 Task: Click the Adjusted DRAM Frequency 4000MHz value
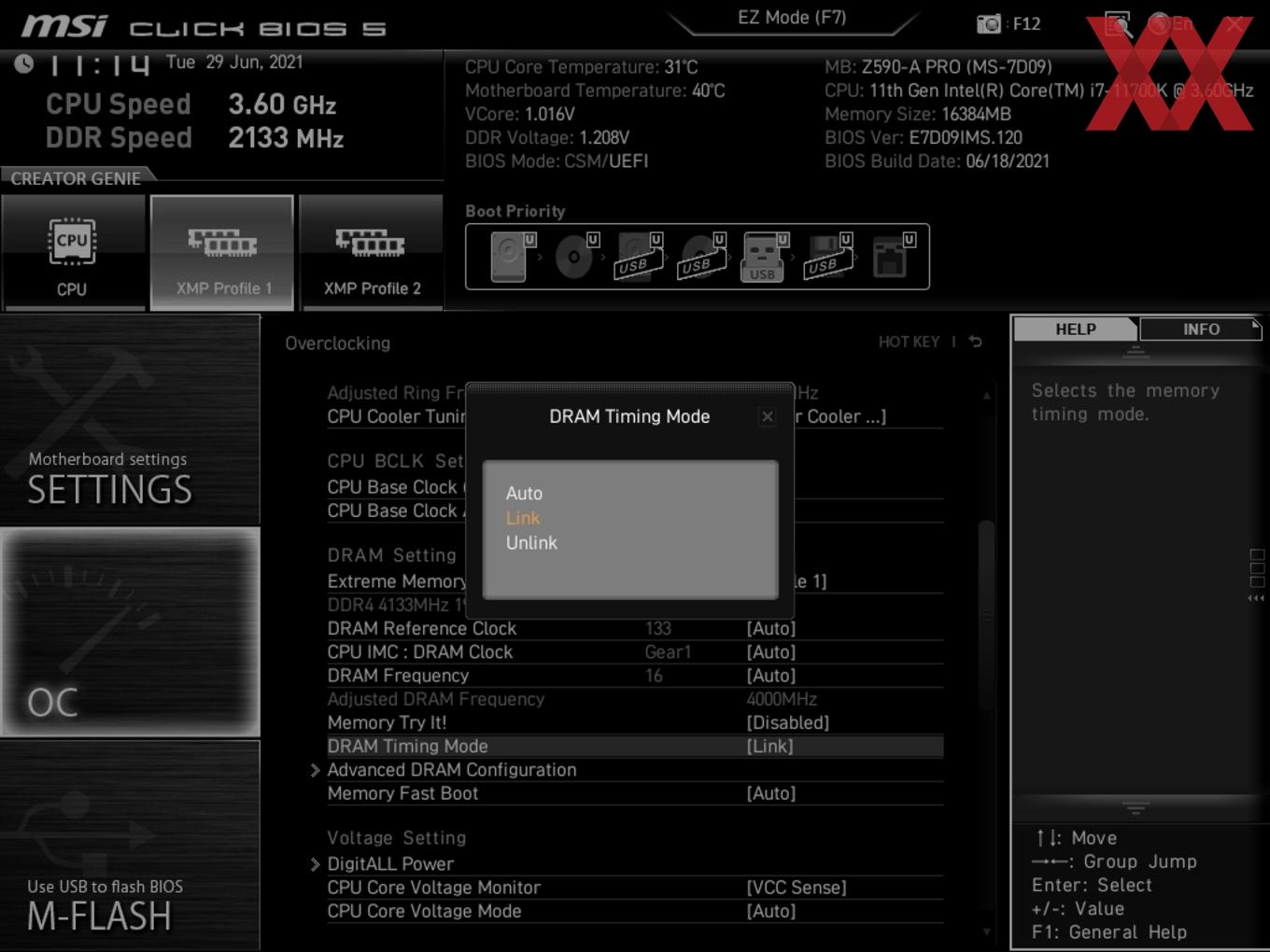pyautogui.click(x=782, y=699)
